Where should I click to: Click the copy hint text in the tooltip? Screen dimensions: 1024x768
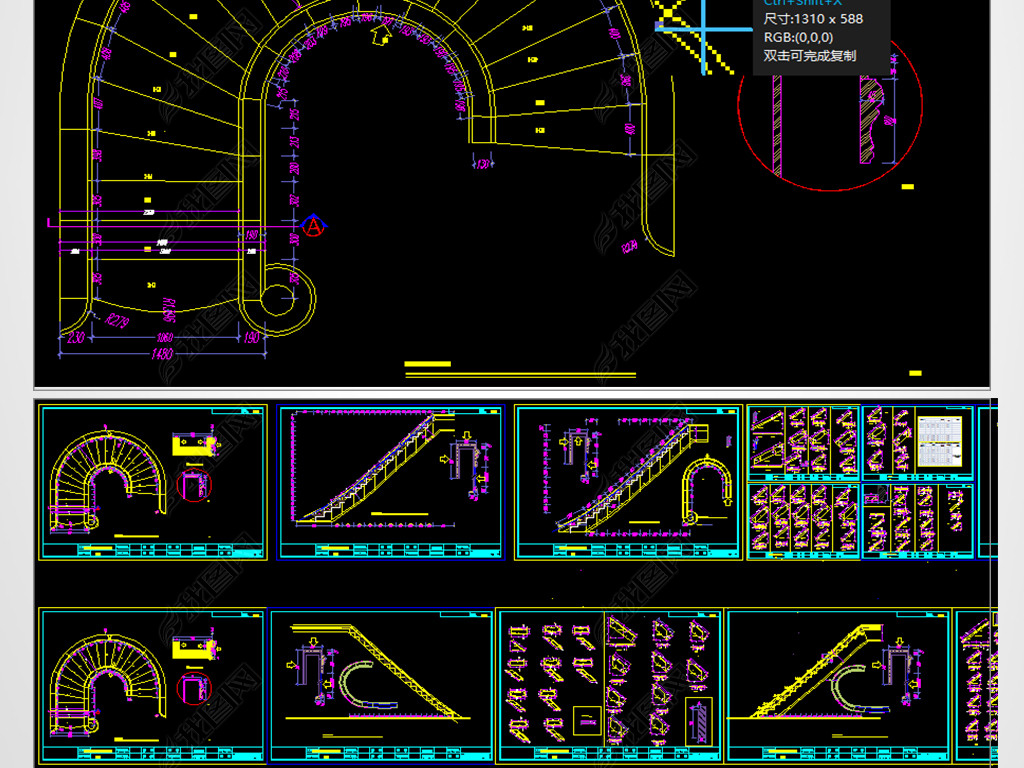point(810,56)
